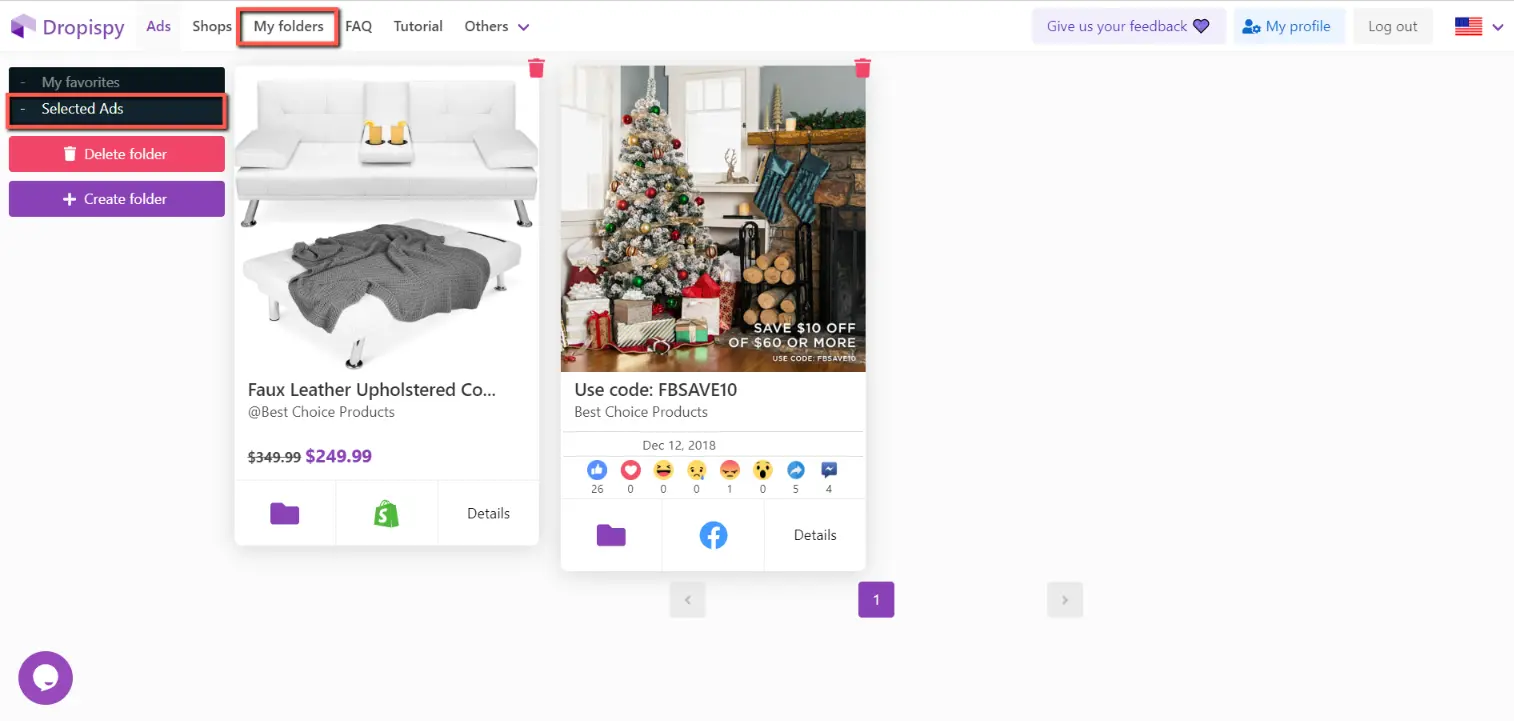Open the Tutorial menu item
Image resolution: width=1514 pixels, height=721 pixels.
click(418, 26)
